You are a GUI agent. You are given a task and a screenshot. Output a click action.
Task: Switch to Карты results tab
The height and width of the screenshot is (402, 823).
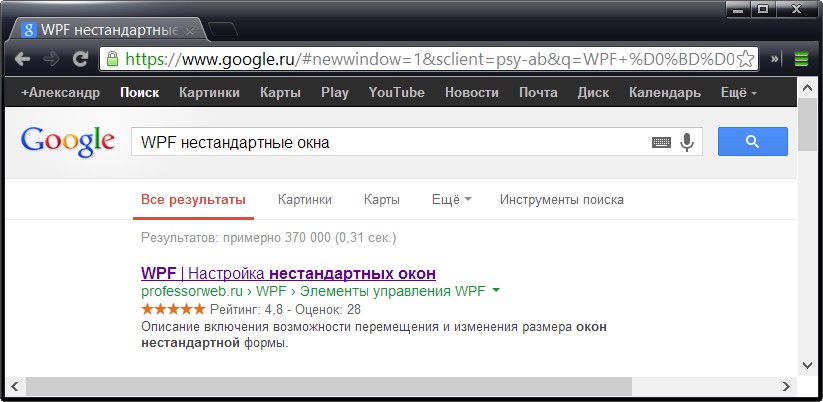coord(382,200)
